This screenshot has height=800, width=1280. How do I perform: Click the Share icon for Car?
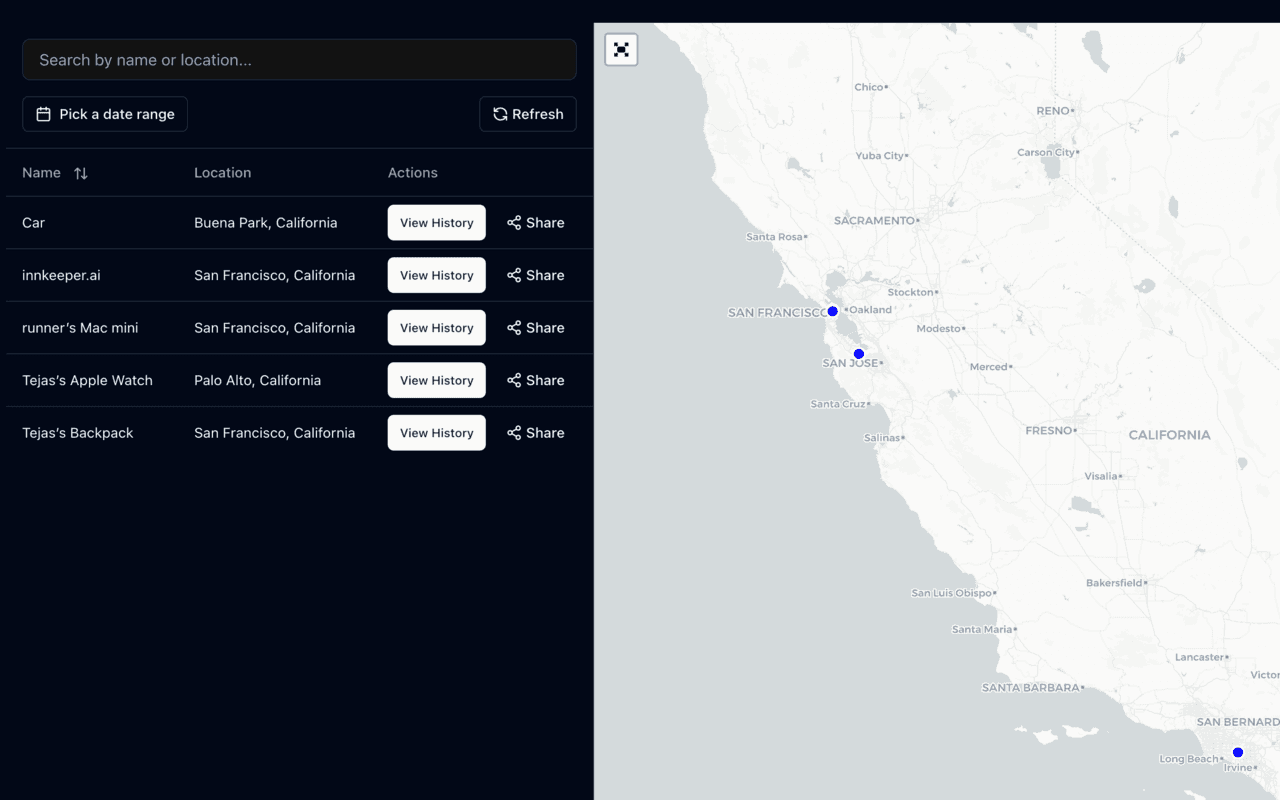(x=514, y=222)
